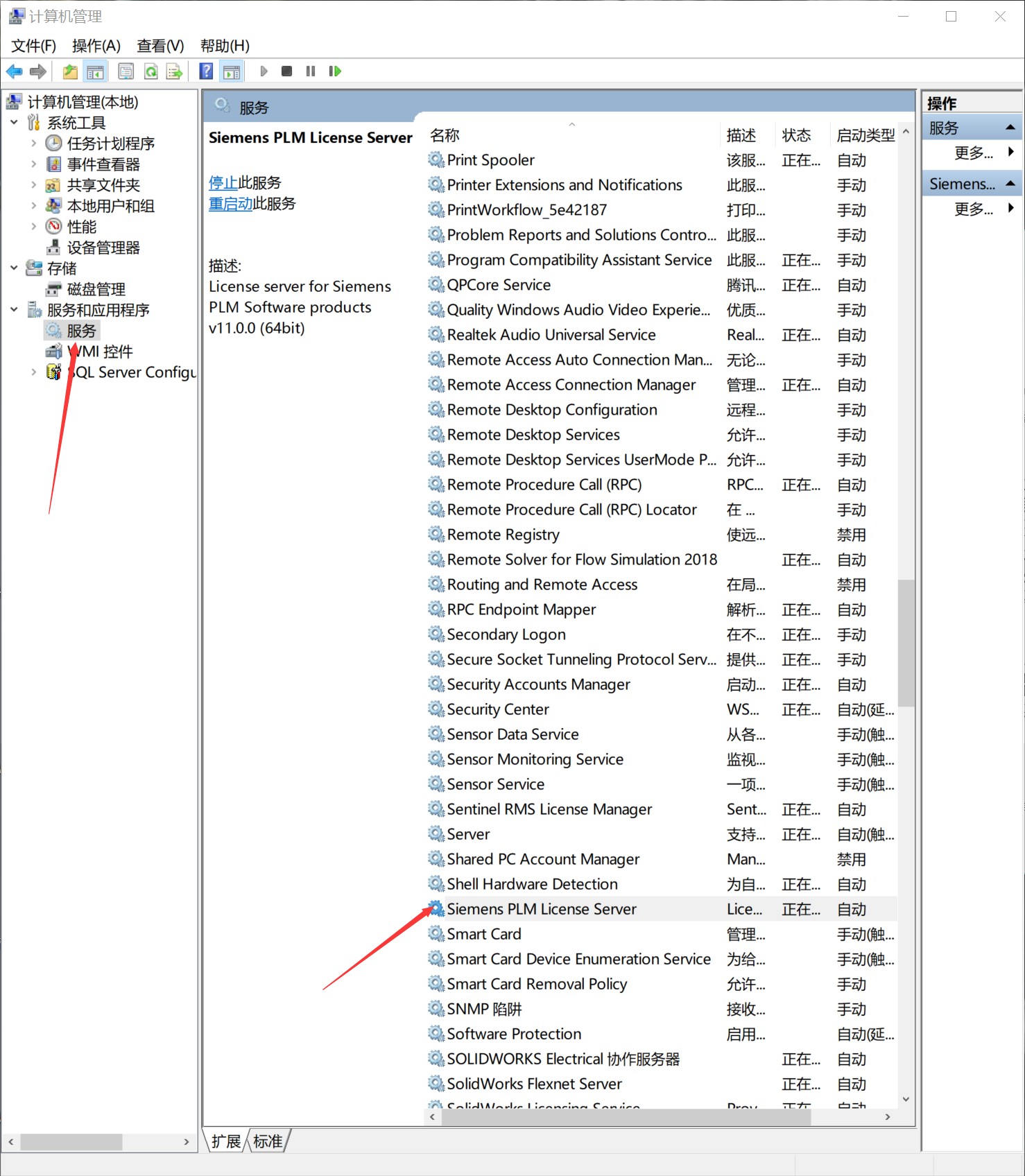Click the Forward arrow toolbar icon
The height and width of the screenshot is (1176, 1025).
[38, 71]
